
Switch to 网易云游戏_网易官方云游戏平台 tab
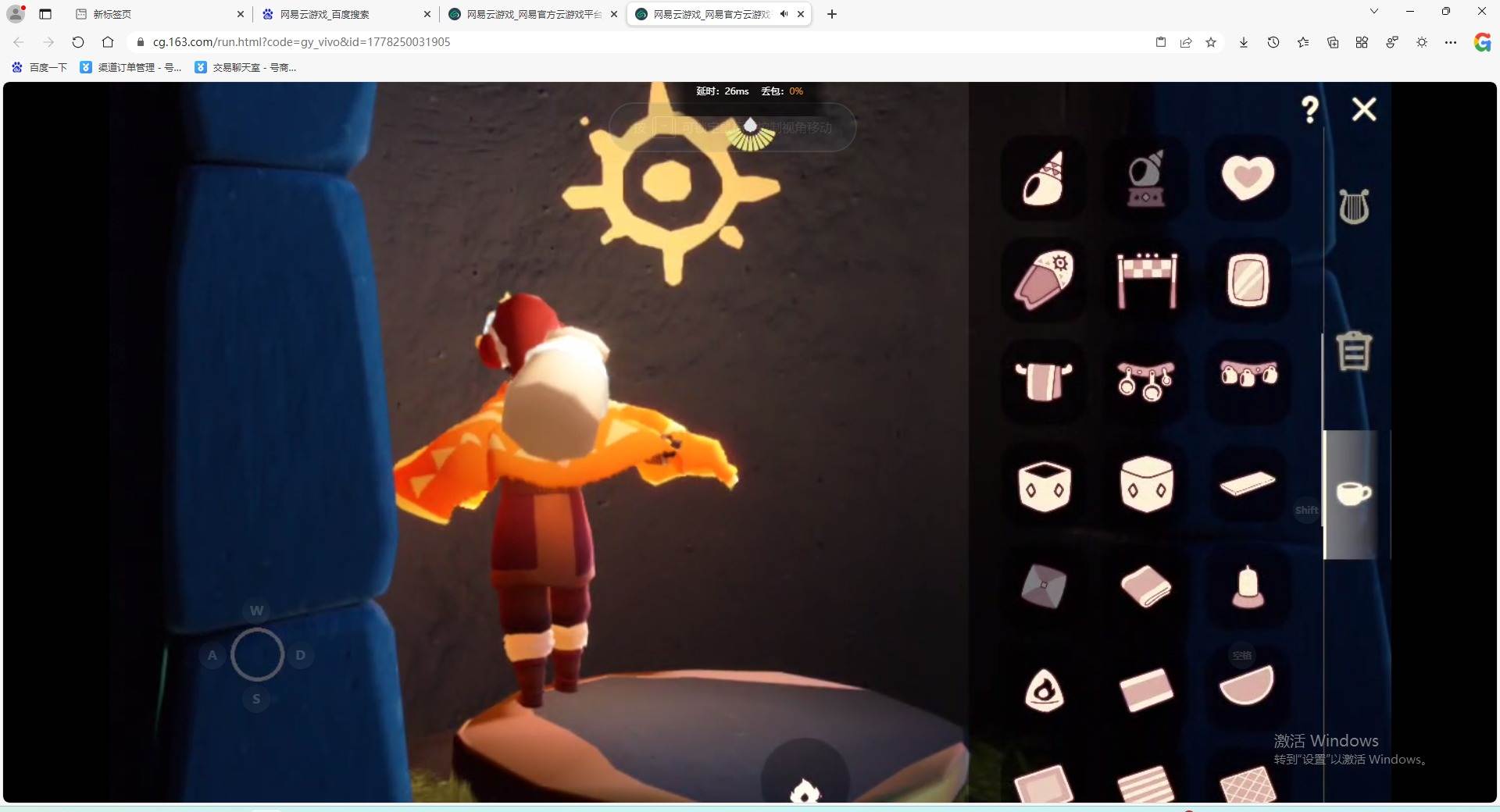(534, 14)
